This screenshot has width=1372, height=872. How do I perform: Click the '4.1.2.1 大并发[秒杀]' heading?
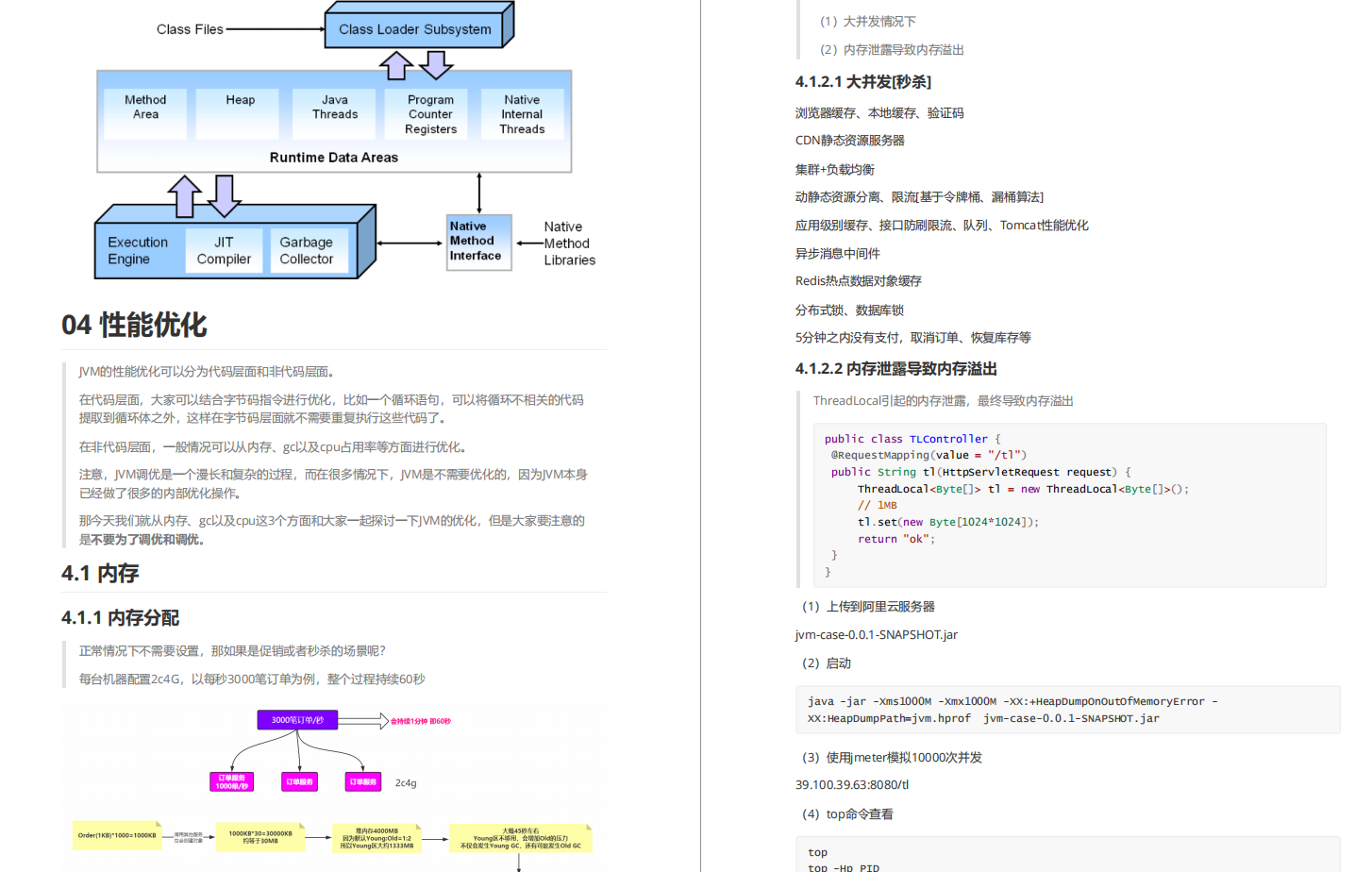pos(863,82)
